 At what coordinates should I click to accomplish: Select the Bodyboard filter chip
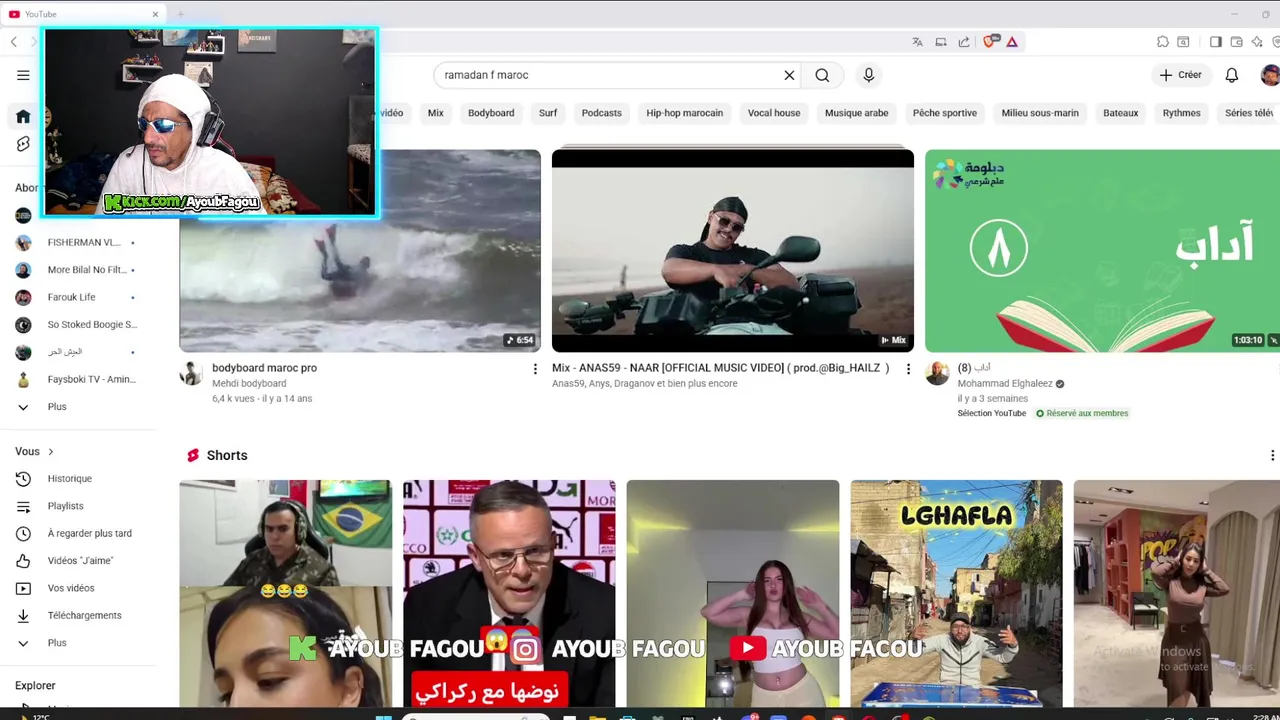point(491,113)
